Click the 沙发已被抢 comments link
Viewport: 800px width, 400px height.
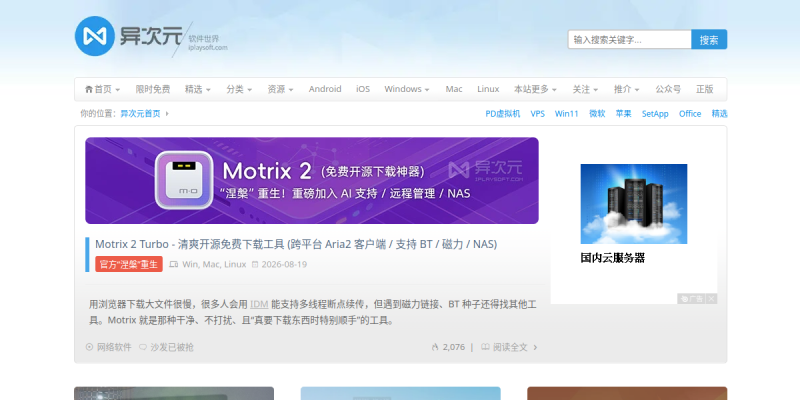click(x=172, y=347)
